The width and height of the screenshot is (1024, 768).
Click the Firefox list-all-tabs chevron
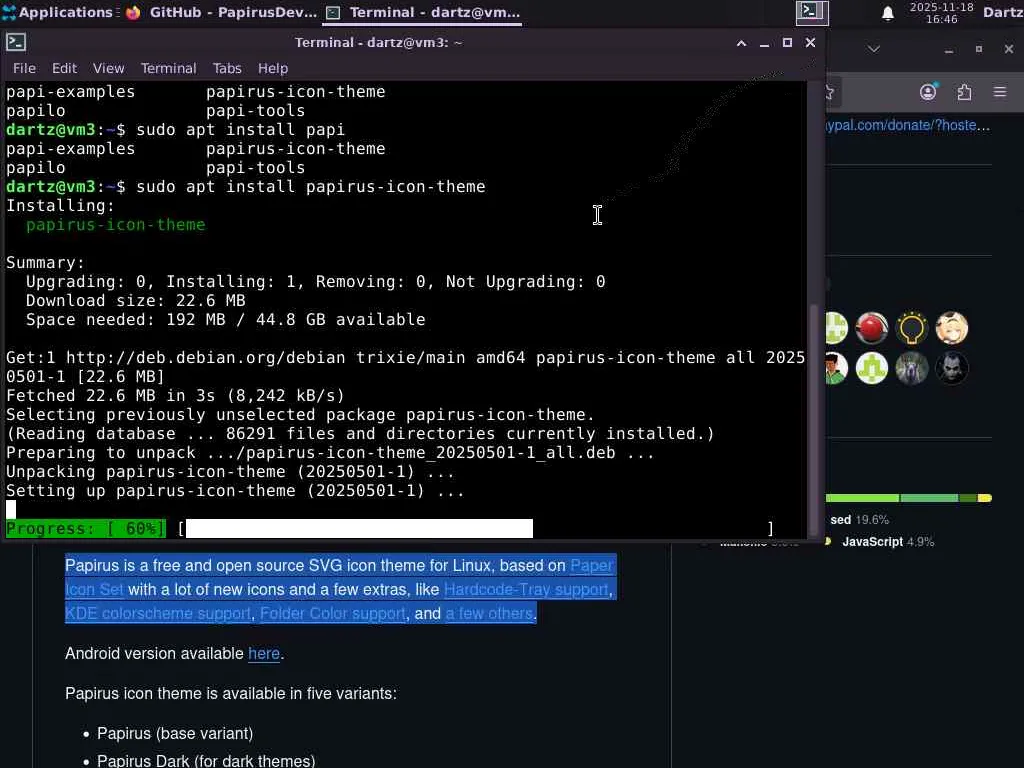pos(874,49)
